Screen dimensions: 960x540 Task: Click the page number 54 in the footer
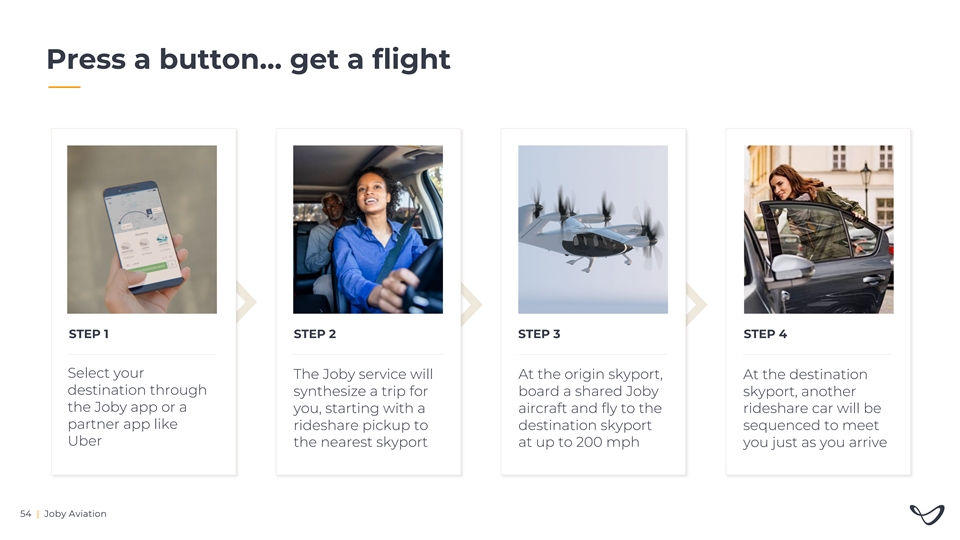pos(25,514)
